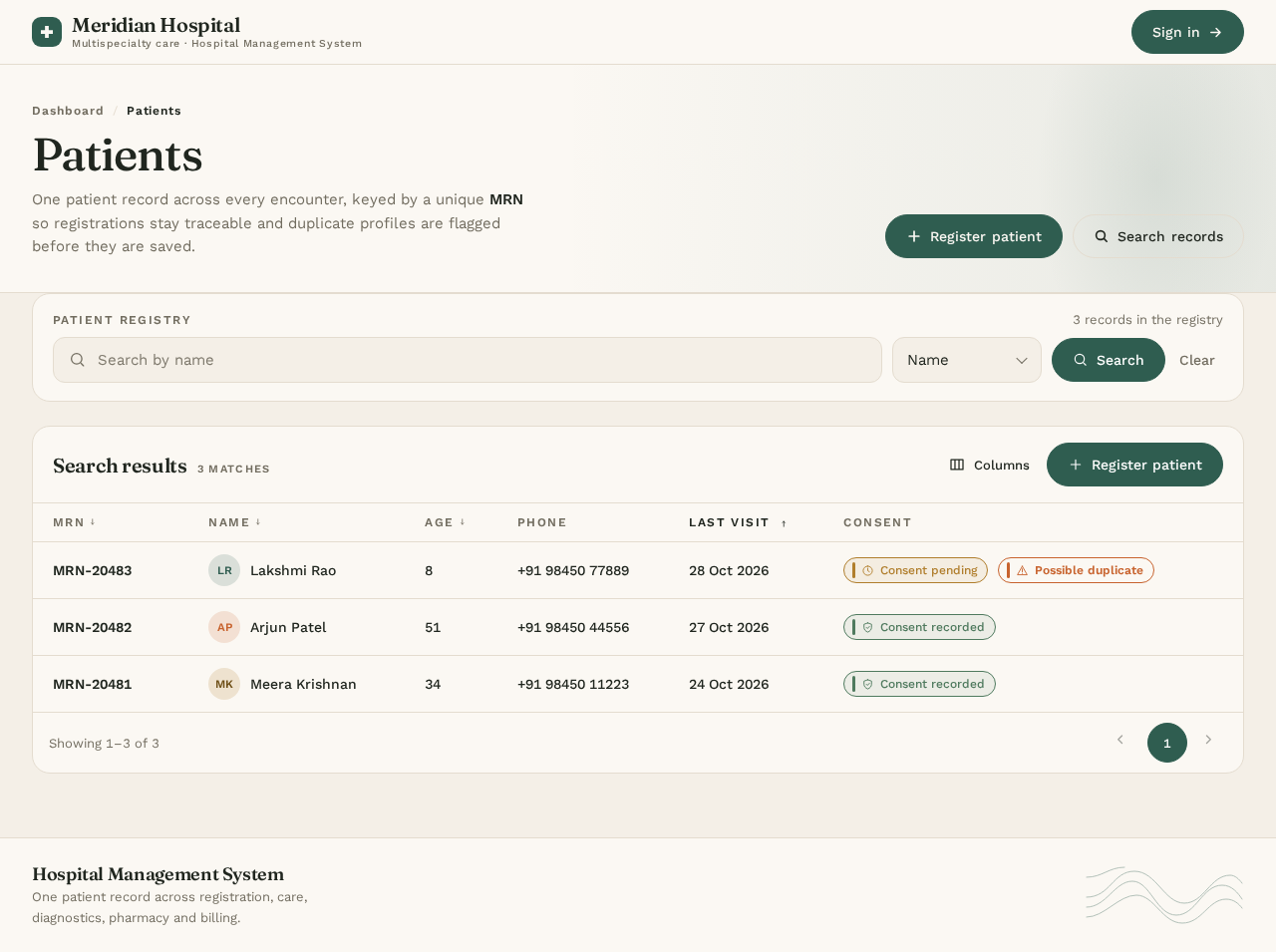Click the Sign in button
The width and height of the screenshot is (1276, 952).
pyautogui.click(x=1187, y=32)
